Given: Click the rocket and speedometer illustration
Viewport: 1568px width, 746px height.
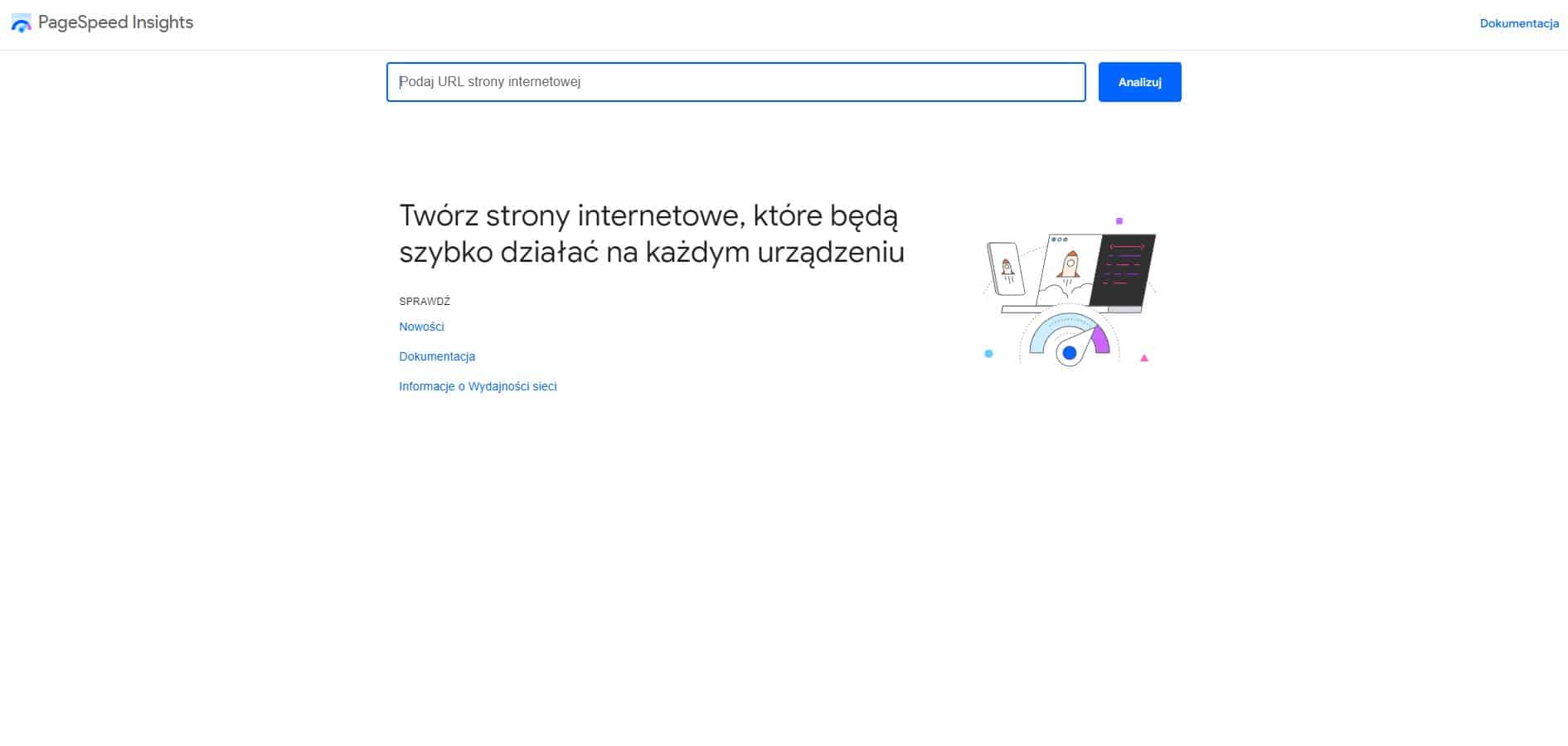Looking at the screenshot, I should click(x=1069, y=292).
